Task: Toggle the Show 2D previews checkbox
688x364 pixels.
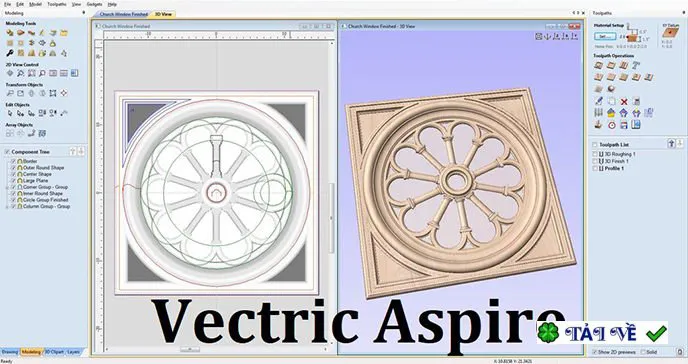Action: pyautogui.click(x=595, y=352)
